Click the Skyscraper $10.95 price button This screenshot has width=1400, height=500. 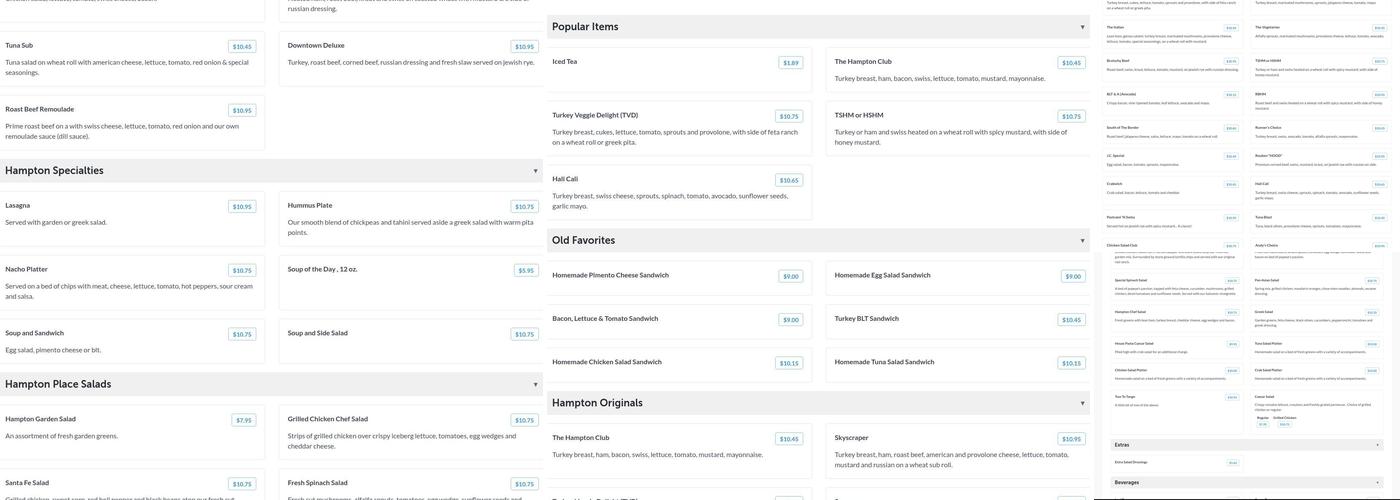click(x=1071, y=439)
